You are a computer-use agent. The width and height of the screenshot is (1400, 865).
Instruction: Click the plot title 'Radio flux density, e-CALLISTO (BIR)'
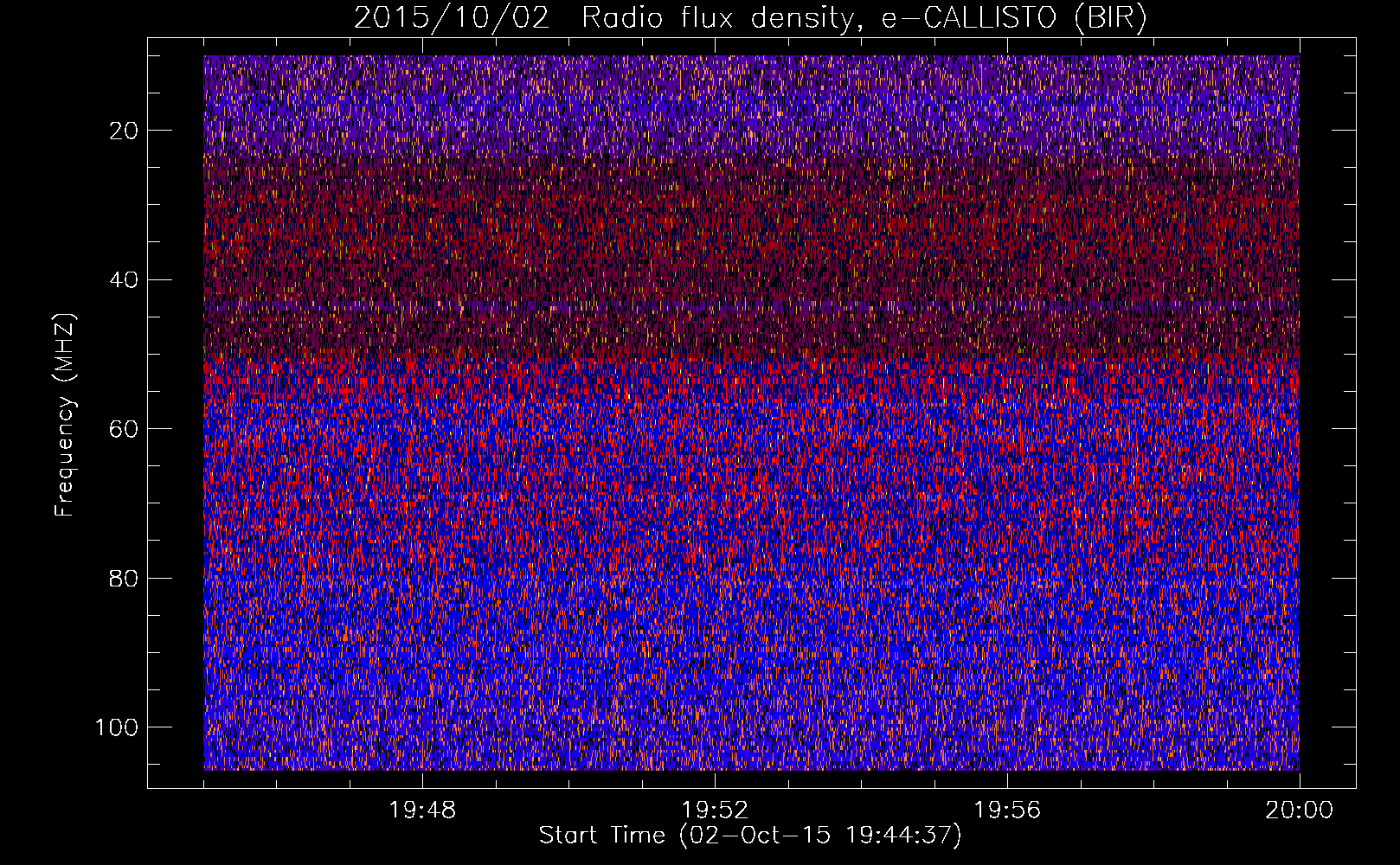[864, 18]
